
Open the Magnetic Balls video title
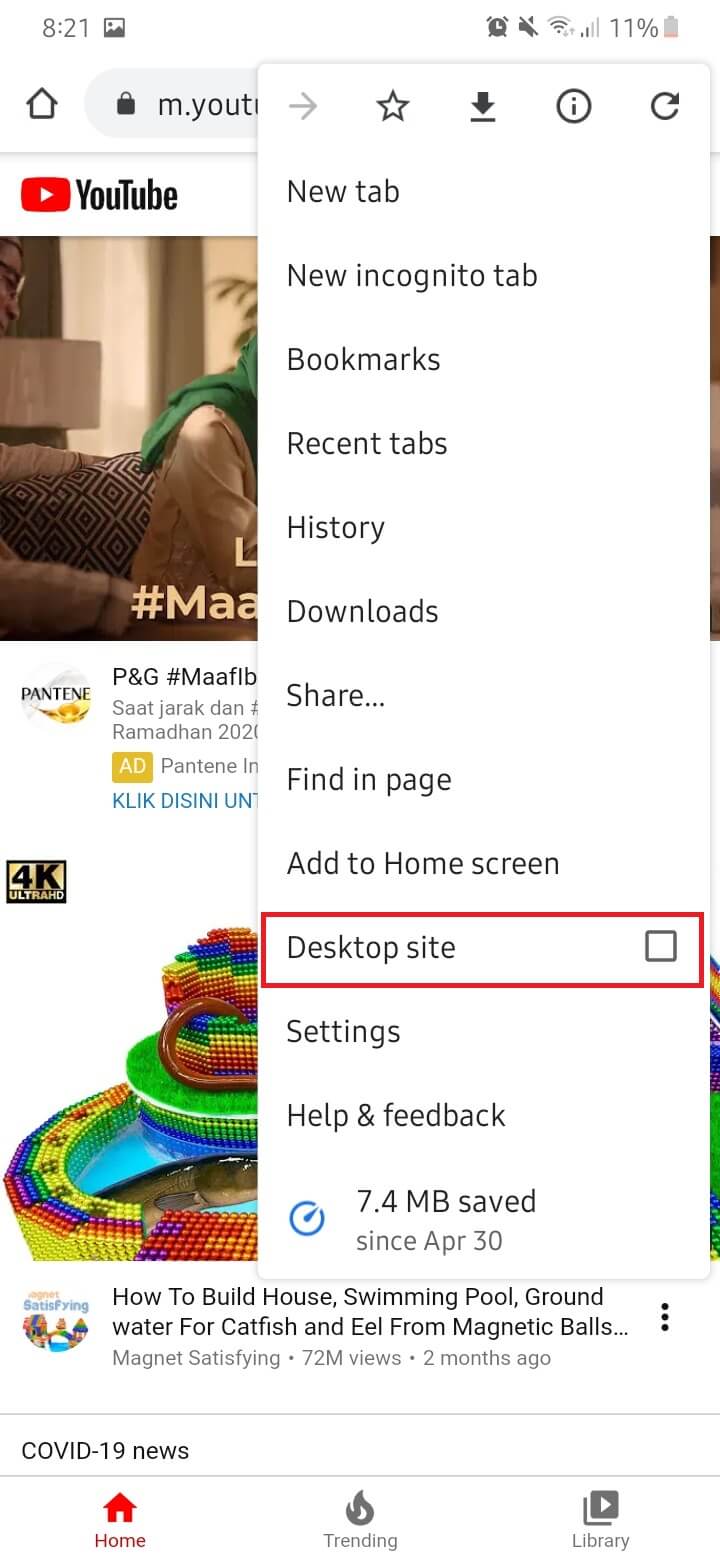(370, 1312)
